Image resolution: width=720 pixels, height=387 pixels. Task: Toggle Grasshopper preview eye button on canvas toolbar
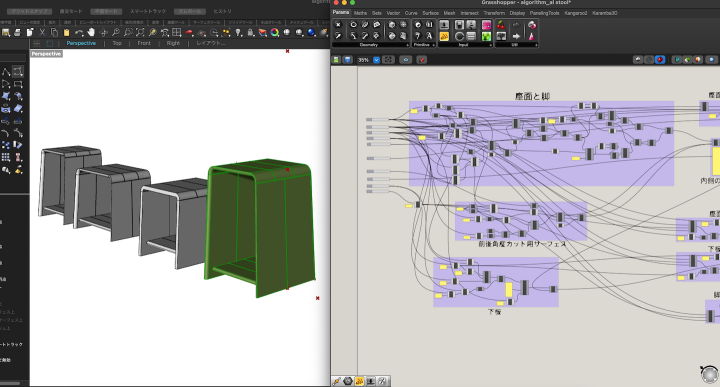point(405,60)
